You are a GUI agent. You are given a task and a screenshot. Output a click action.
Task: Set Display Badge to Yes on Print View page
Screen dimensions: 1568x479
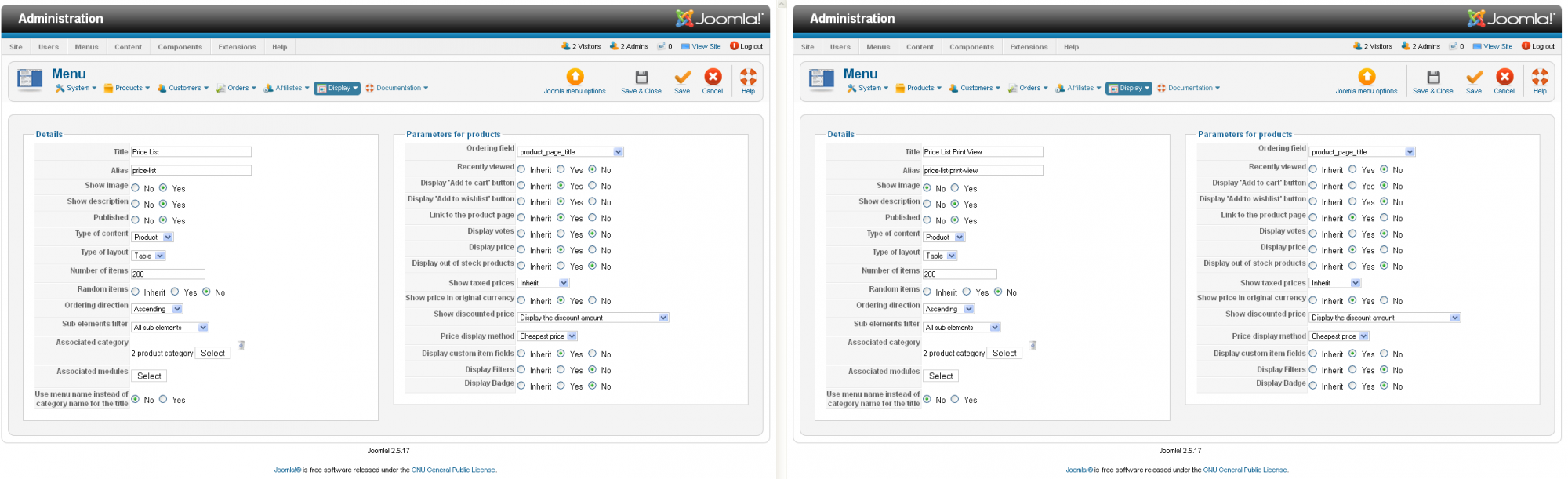[x=1352, y=386]
